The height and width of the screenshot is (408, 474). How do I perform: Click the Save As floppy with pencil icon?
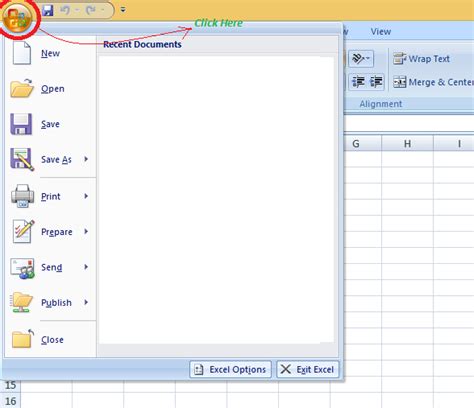point(22,159)
